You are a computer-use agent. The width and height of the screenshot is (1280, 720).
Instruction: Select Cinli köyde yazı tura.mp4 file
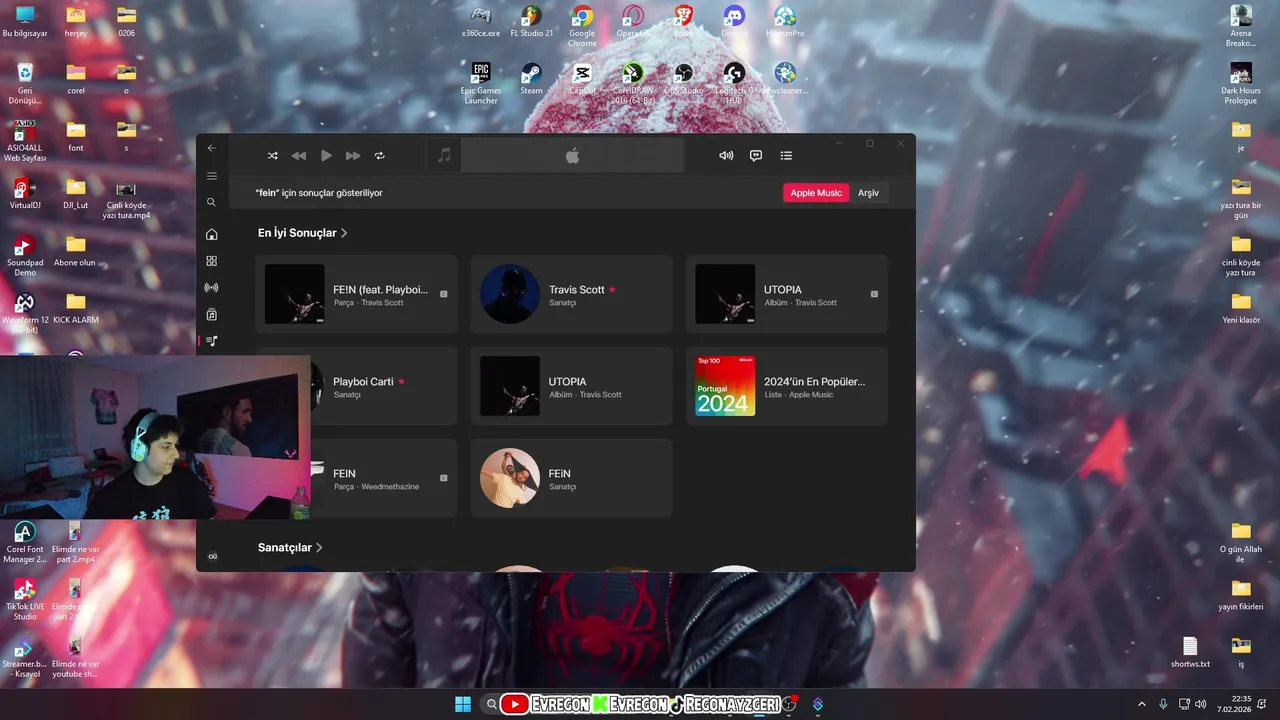(126, 199)
